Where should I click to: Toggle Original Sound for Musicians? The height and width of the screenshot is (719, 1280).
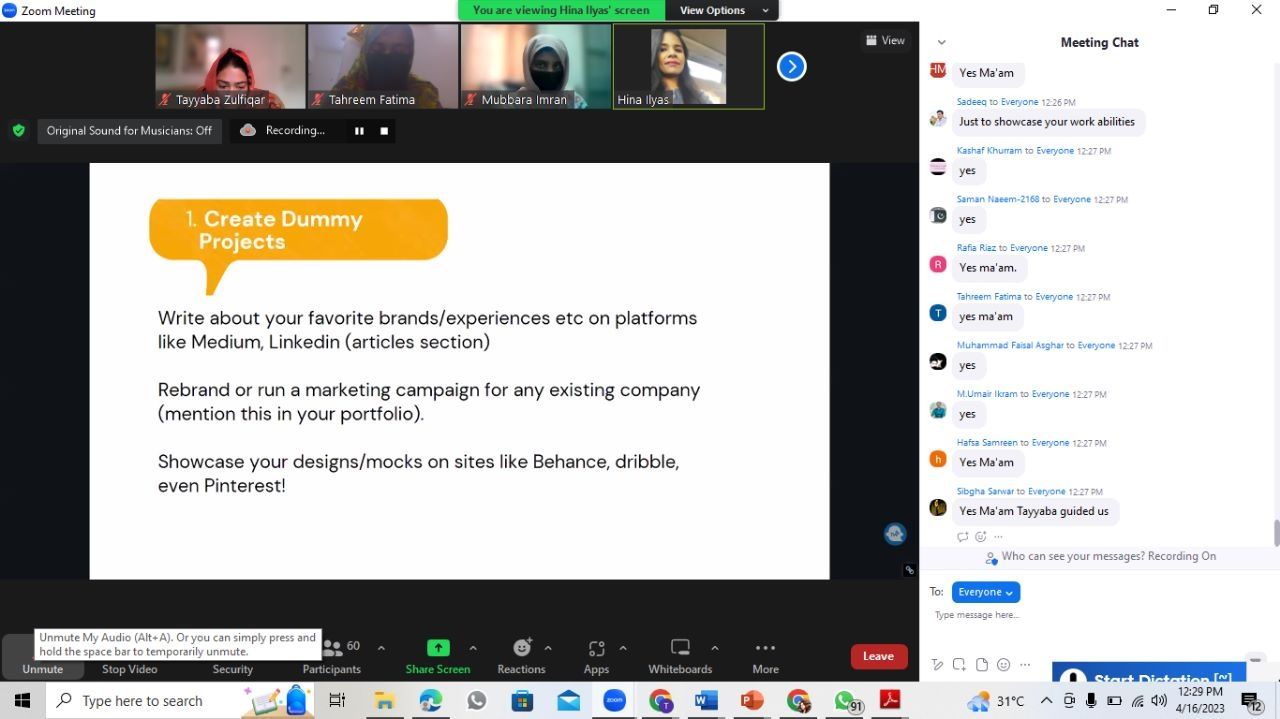pos(129,131)
